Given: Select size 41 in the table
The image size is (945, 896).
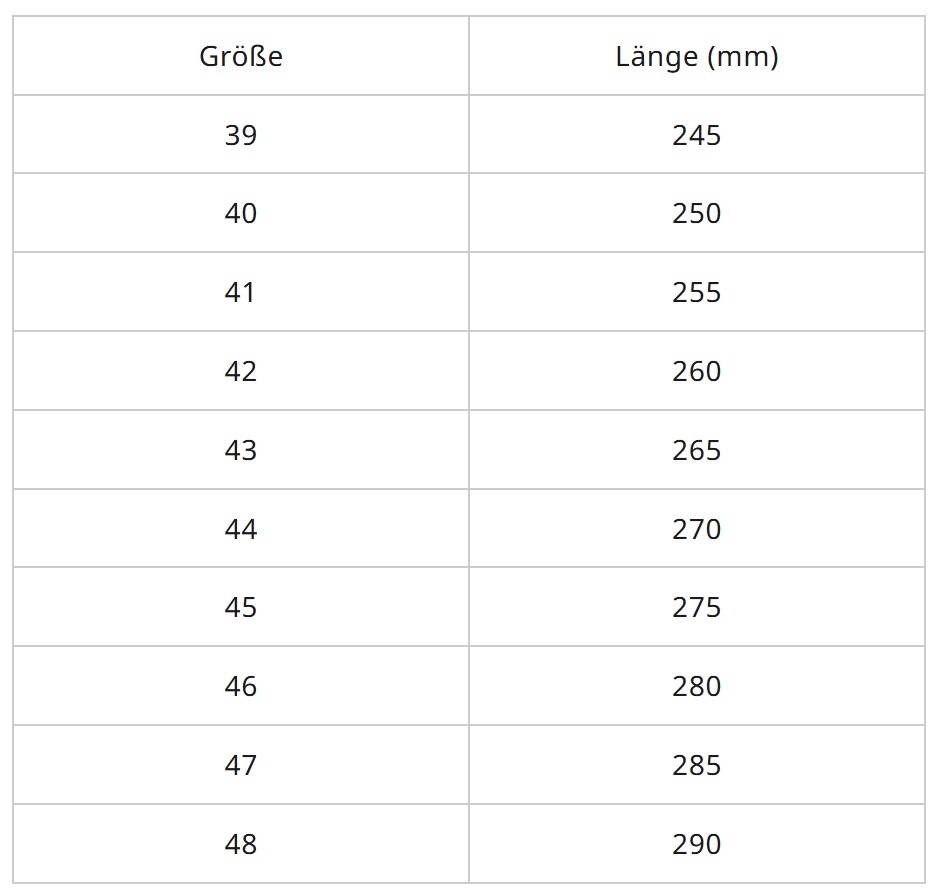Looking at the screenshot, I should coord(241,293).
